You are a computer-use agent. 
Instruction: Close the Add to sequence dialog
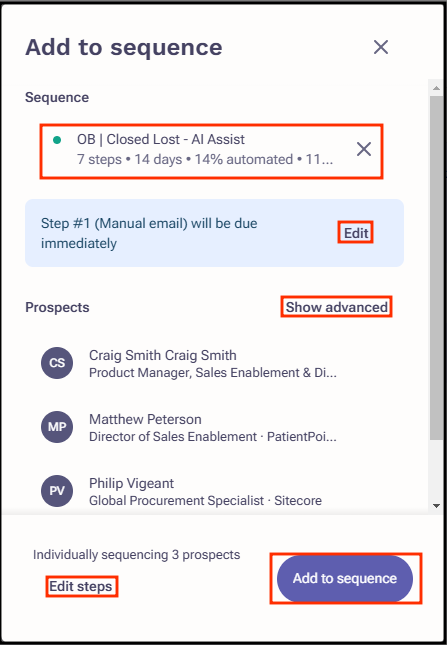pyautogui.click(x=381, y=47)
